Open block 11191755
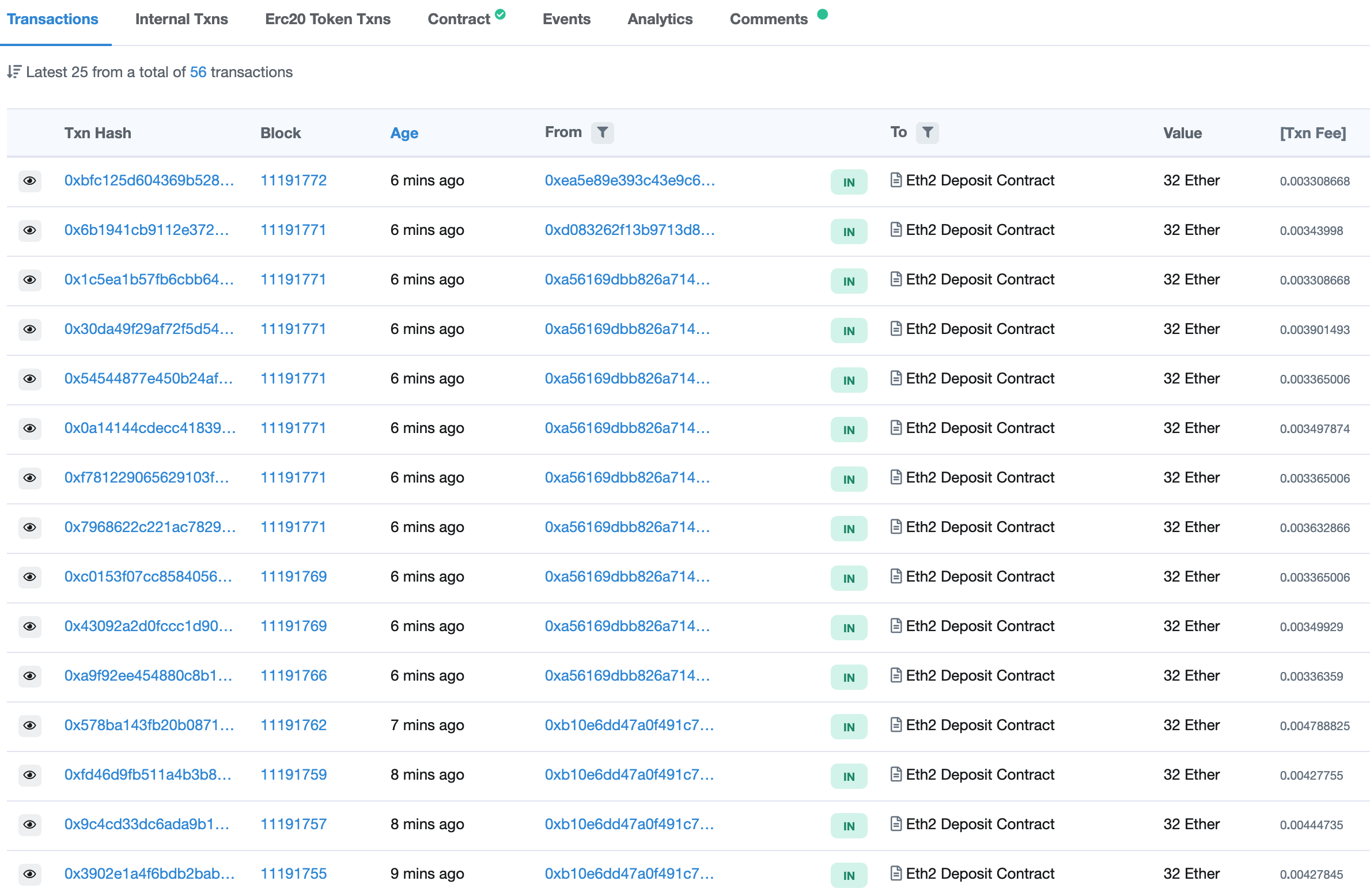This screenshot has height=896, width=1370. [x=293, y=874]
